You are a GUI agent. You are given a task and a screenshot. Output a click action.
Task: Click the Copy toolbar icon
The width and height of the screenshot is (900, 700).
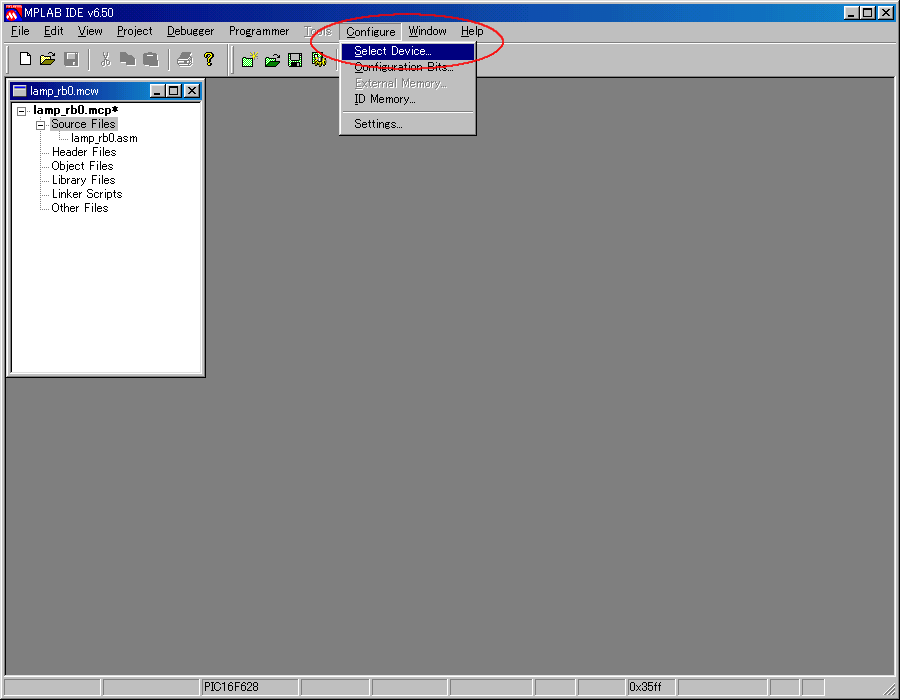coord(127,59)
